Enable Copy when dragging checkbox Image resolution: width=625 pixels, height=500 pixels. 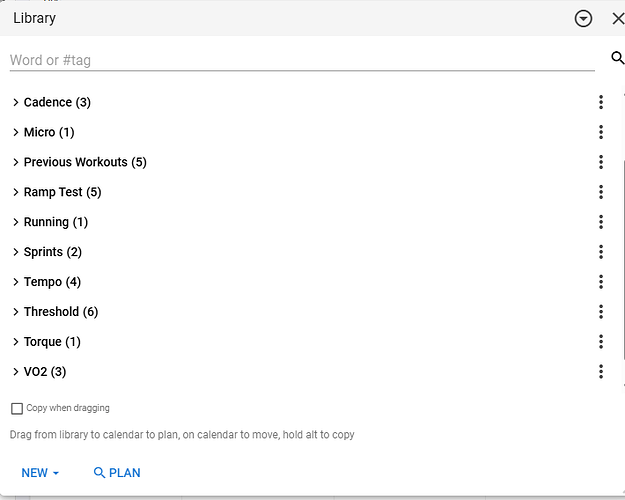17,408
